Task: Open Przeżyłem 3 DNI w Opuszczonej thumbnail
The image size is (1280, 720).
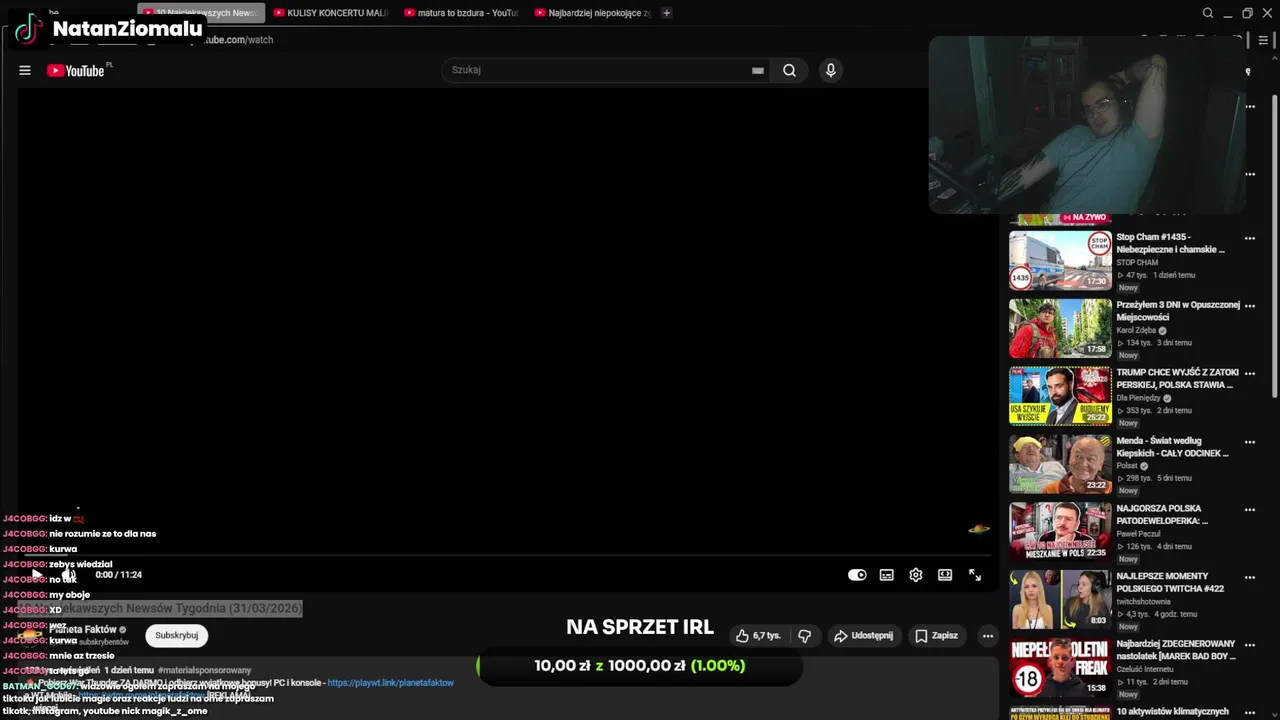Action: 1060,328
